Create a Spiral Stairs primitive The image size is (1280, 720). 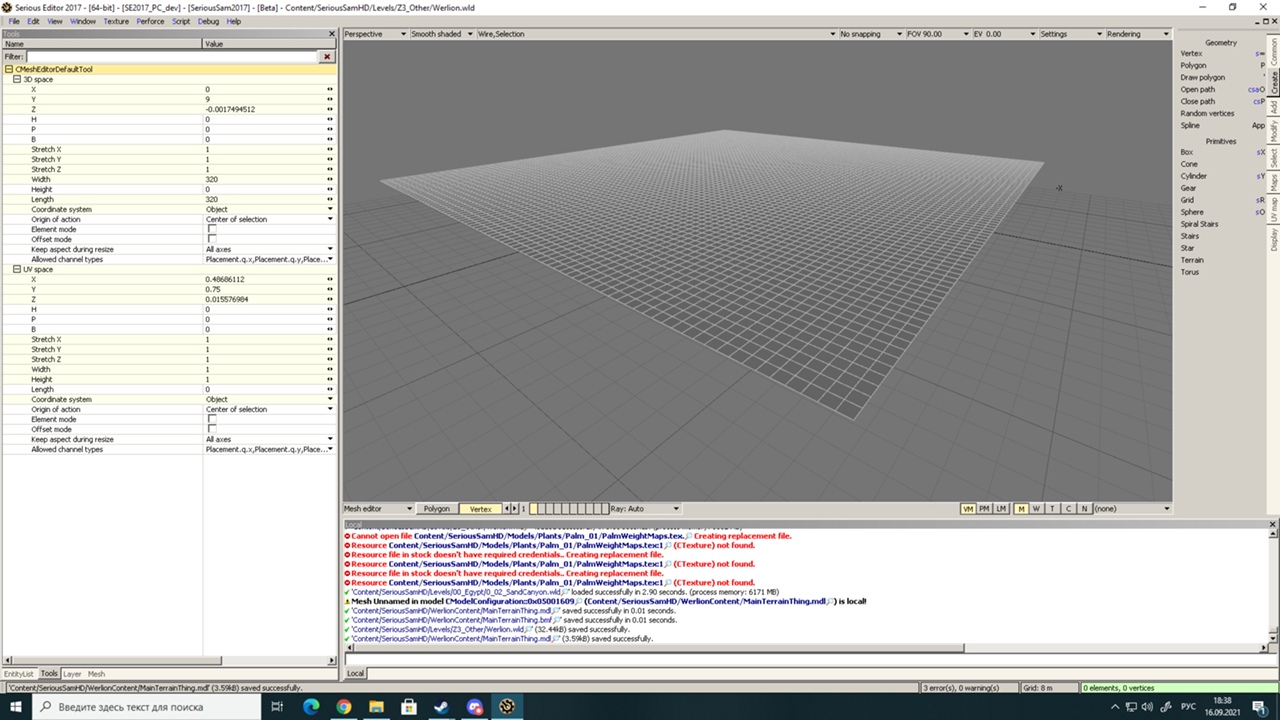coord(1199,224)
